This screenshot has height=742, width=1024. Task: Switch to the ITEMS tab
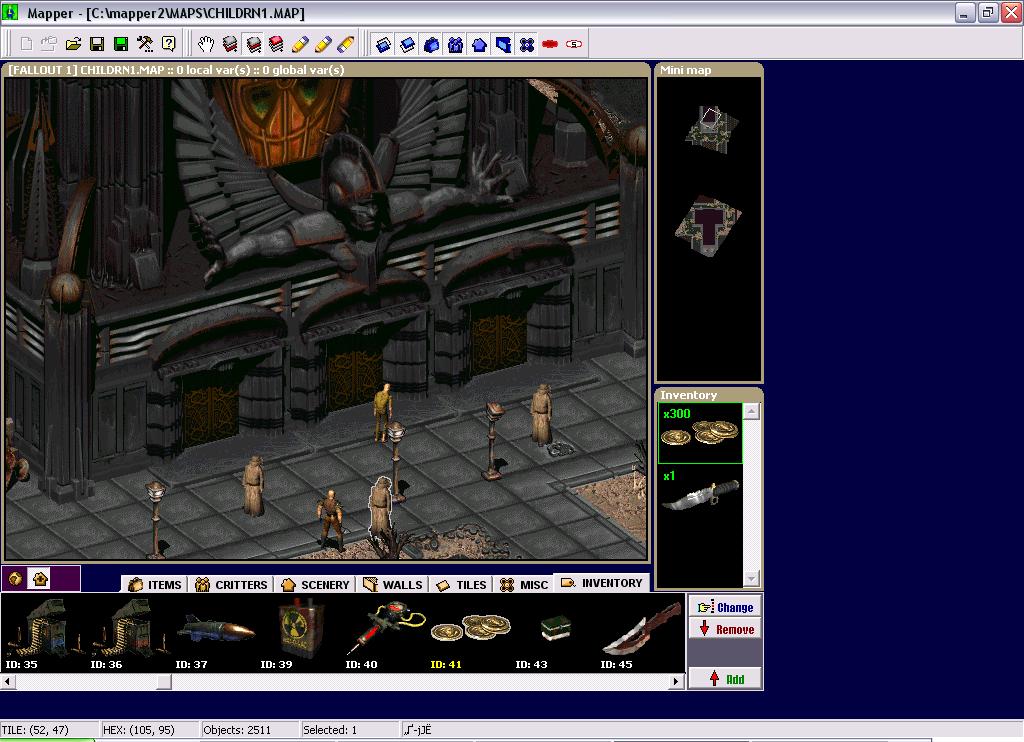point(155,585)
